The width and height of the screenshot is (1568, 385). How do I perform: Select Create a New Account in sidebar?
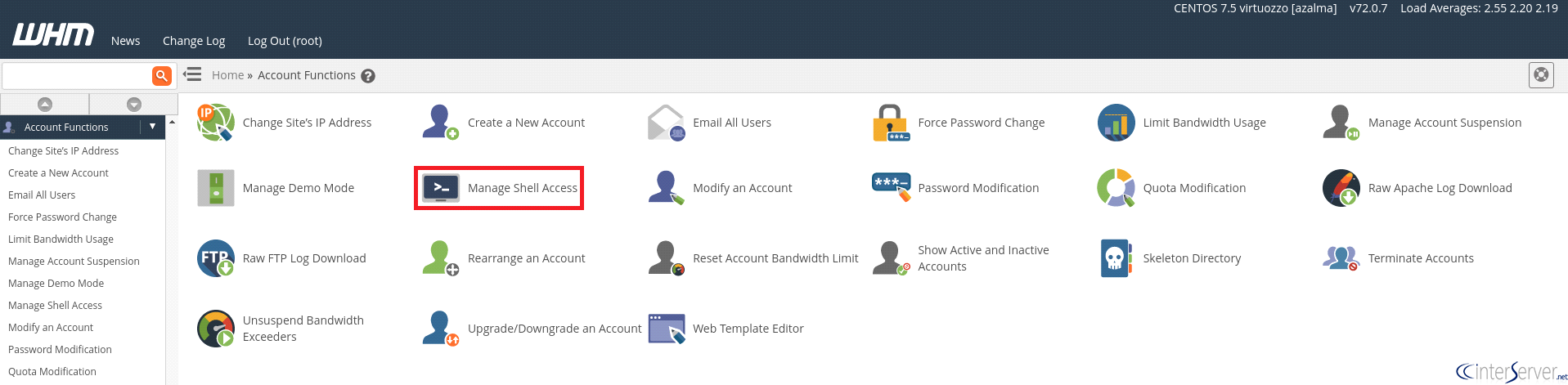click(x=58, y=173)
